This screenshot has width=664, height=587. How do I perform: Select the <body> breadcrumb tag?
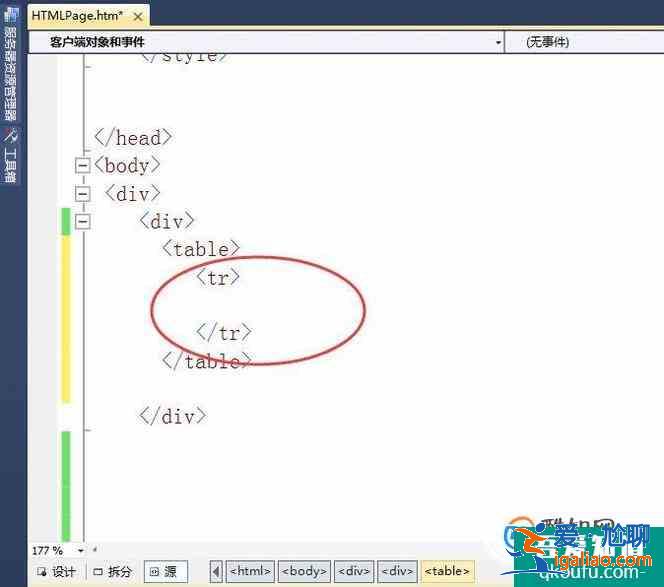click(x=304, y=571)
